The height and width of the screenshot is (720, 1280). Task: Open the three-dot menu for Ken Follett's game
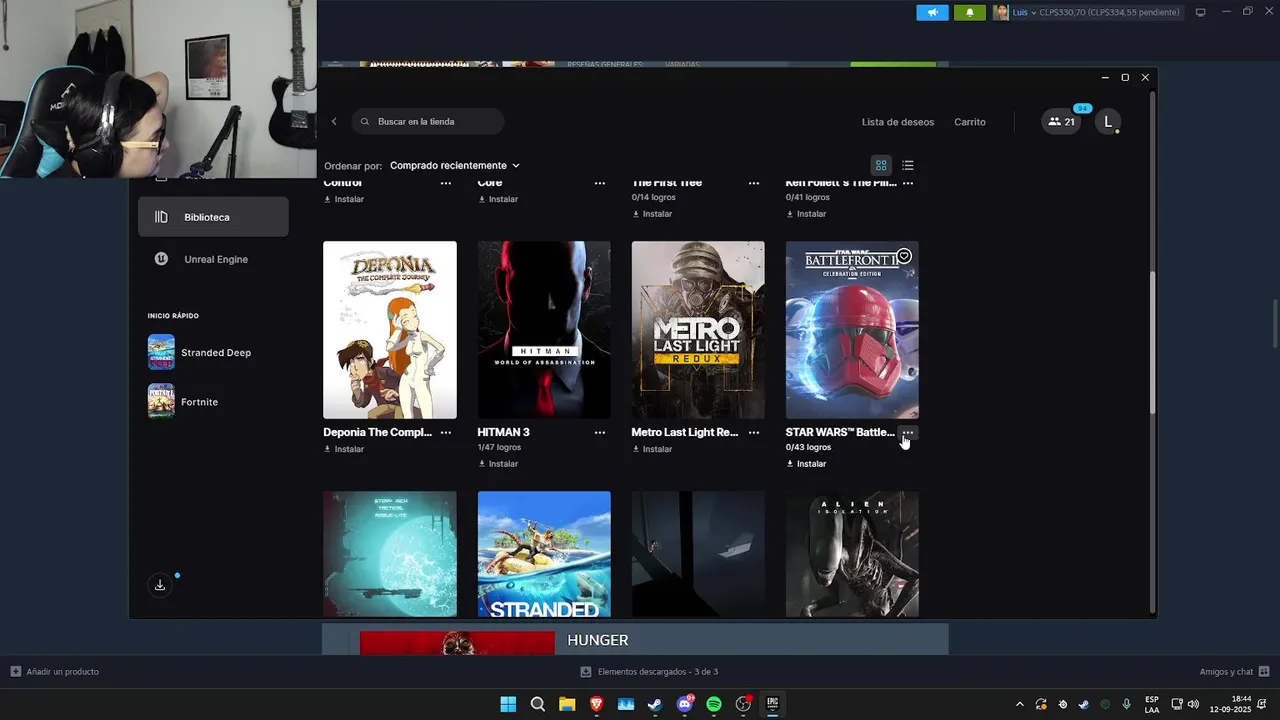[x=908, y=183]
